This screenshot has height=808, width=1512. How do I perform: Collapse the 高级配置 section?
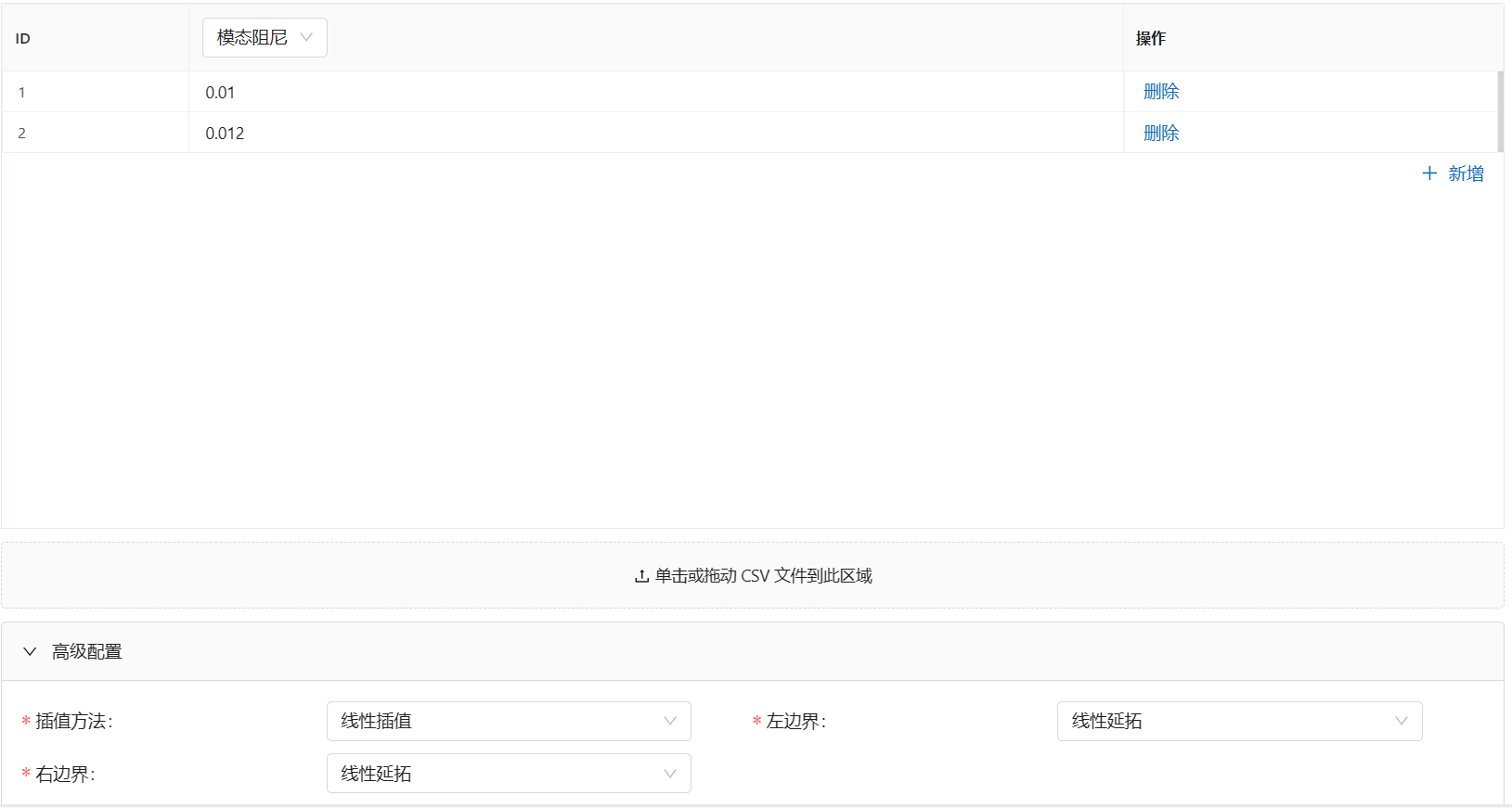pyautogui.click(x=30, y=651)
